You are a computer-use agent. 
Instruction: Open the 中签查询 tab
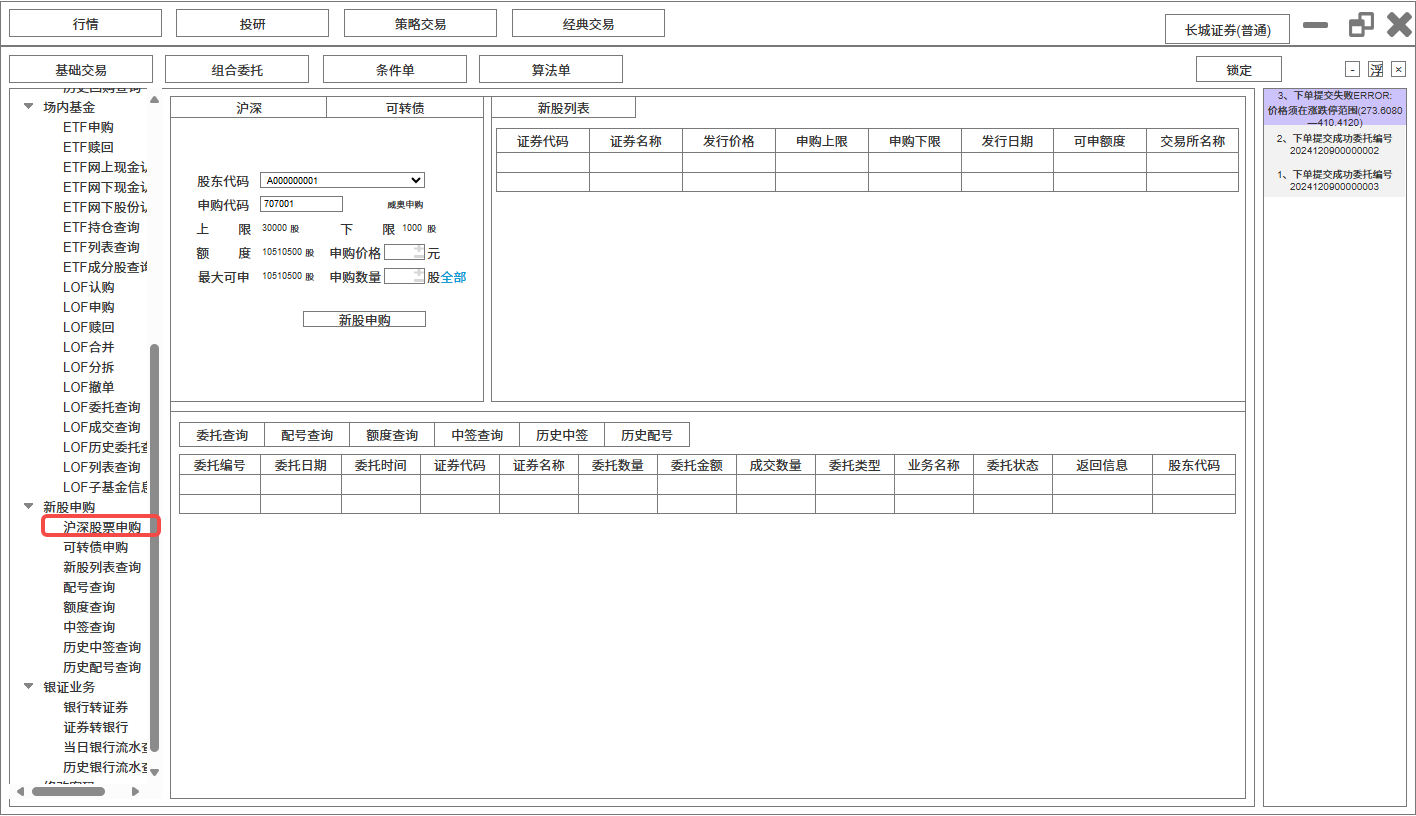(477, 435)
